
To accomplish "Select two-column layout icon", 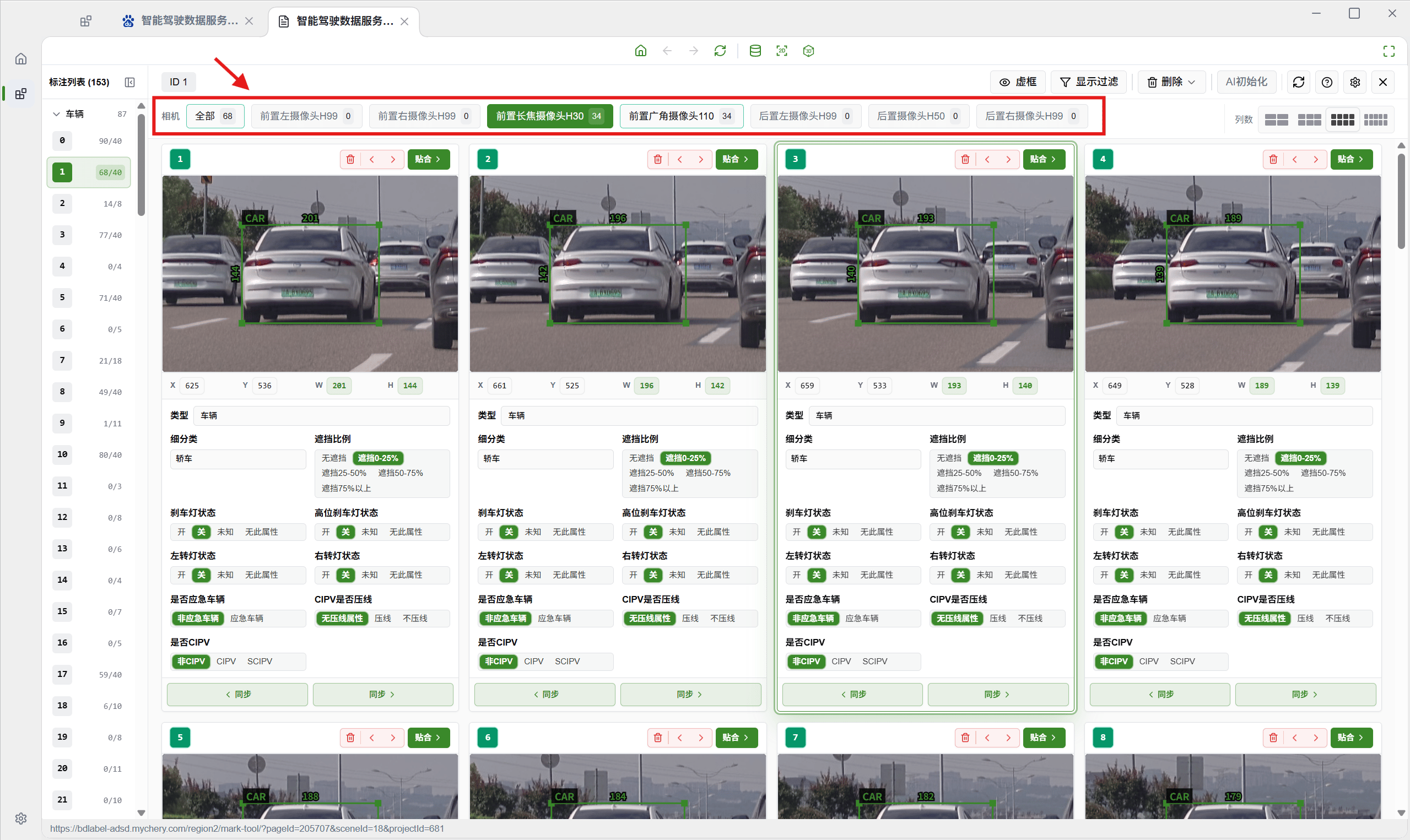I will coord(1277,120).
